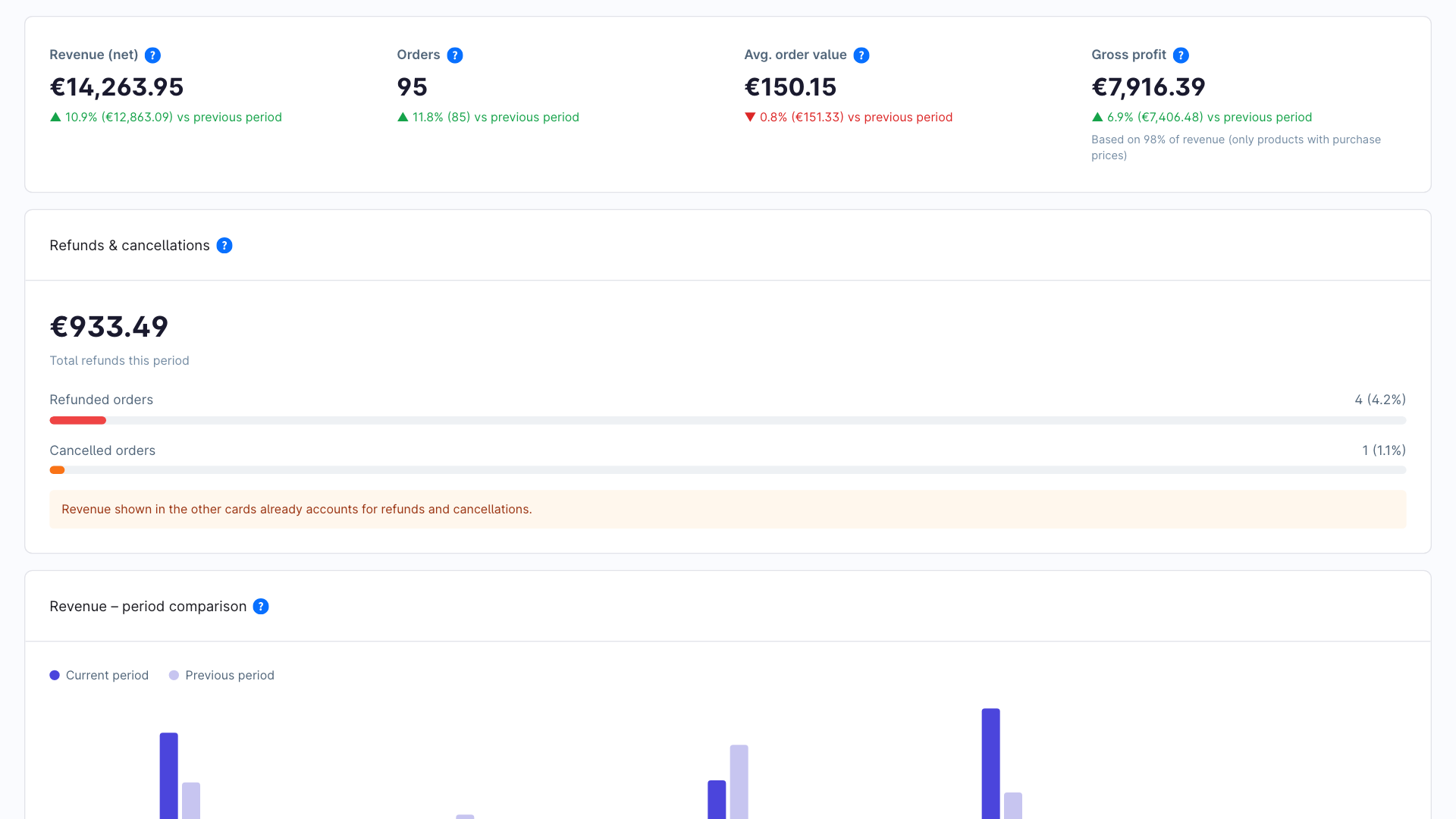Select the 95 orders value
The width and height of the screenshot is (1456, 819).
[413, 87]
